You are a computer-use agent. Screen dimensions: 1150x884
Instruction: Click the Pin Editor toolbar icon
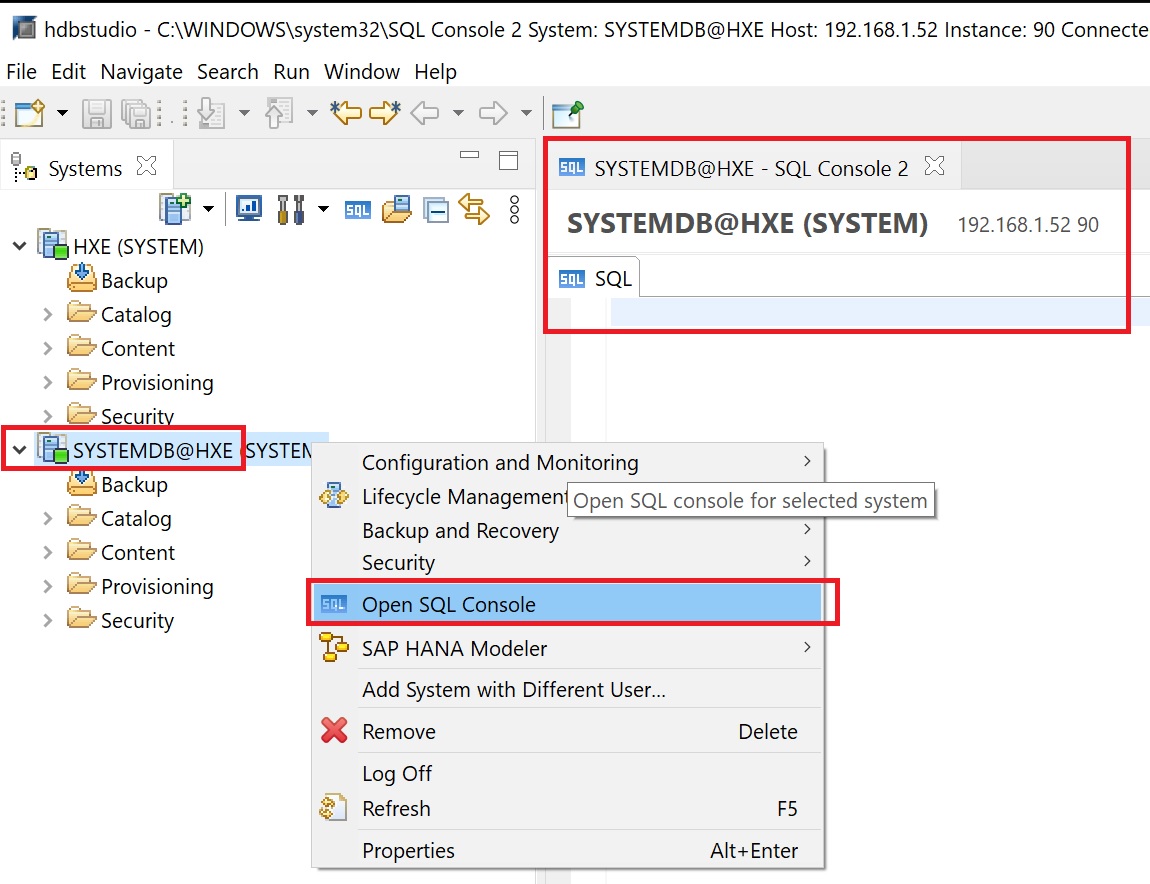tap(567, 114)
